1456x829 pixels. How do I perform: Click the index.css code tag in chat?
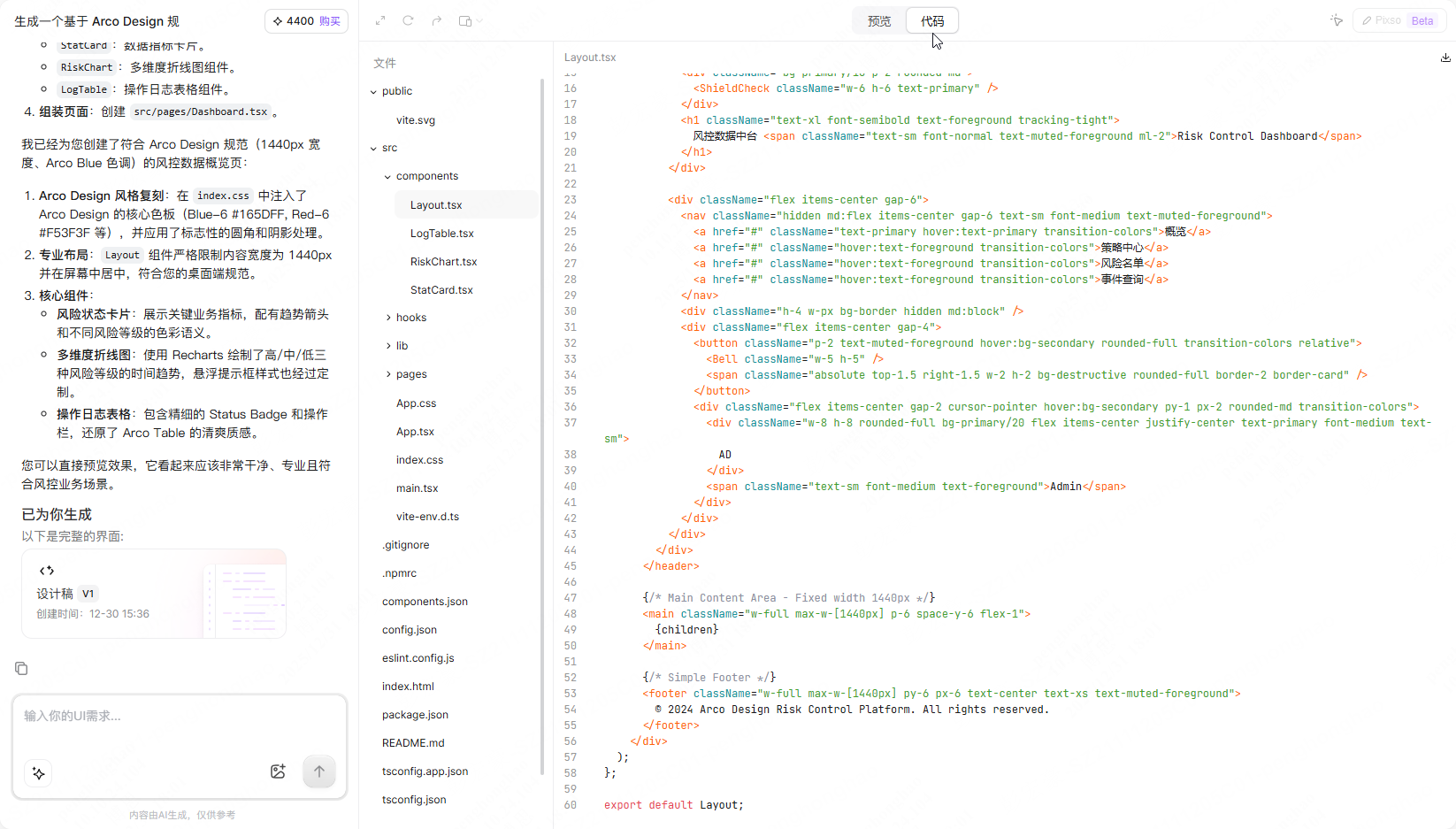[223, 196]
